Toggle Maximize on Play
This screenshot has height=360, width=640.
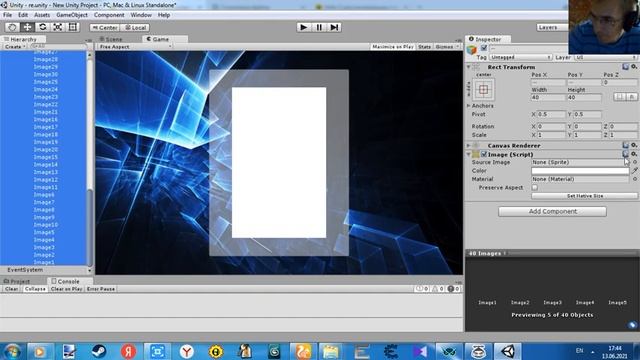393,47
